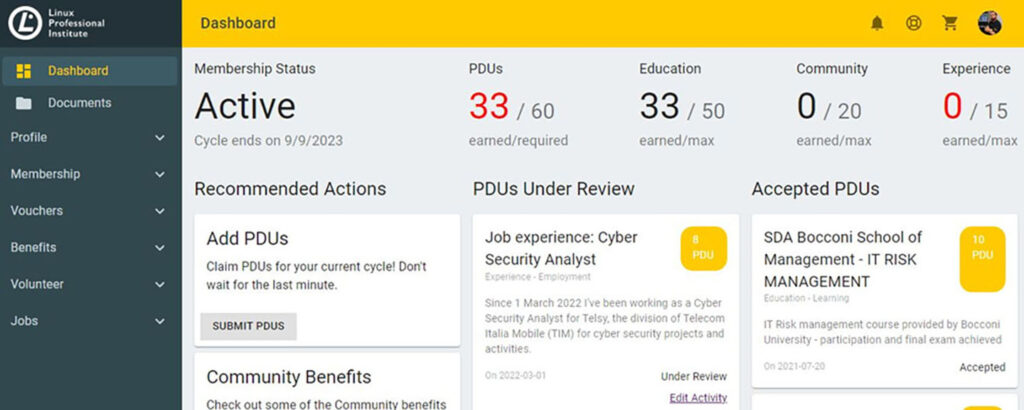Click the user profile avatar
Screen dimensions: 1024x410
point(989,23)
